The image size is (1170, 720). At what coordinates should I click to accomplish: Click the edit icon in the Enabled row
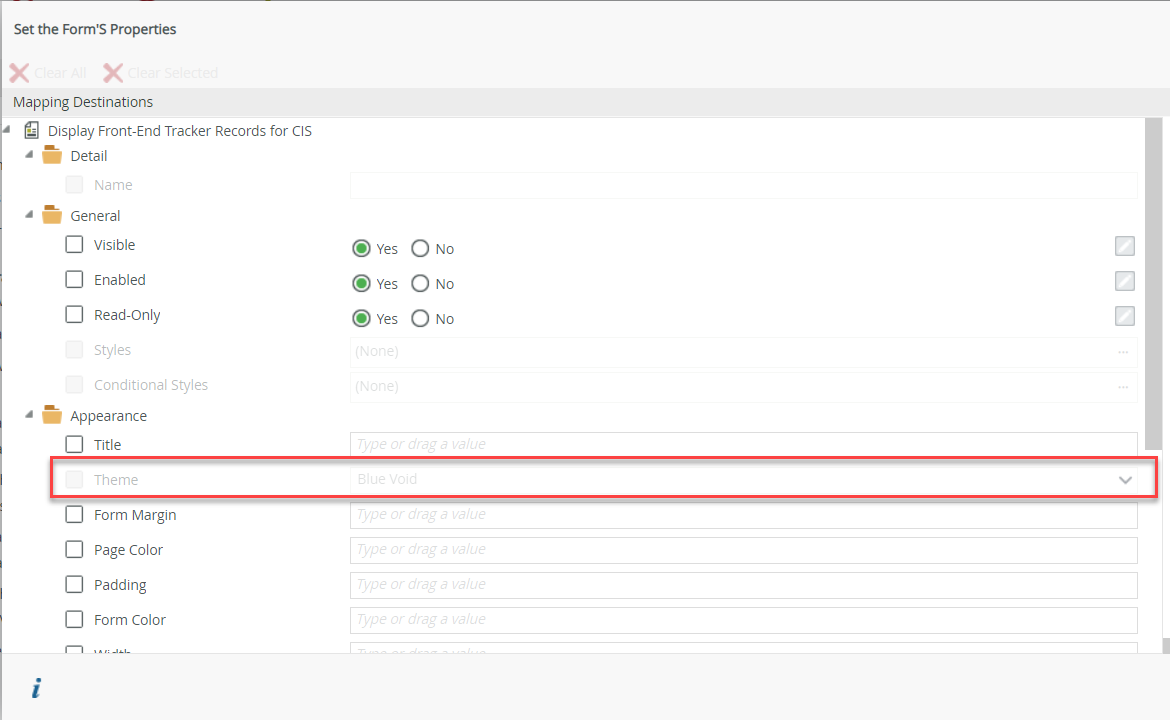click(1124, 281)
